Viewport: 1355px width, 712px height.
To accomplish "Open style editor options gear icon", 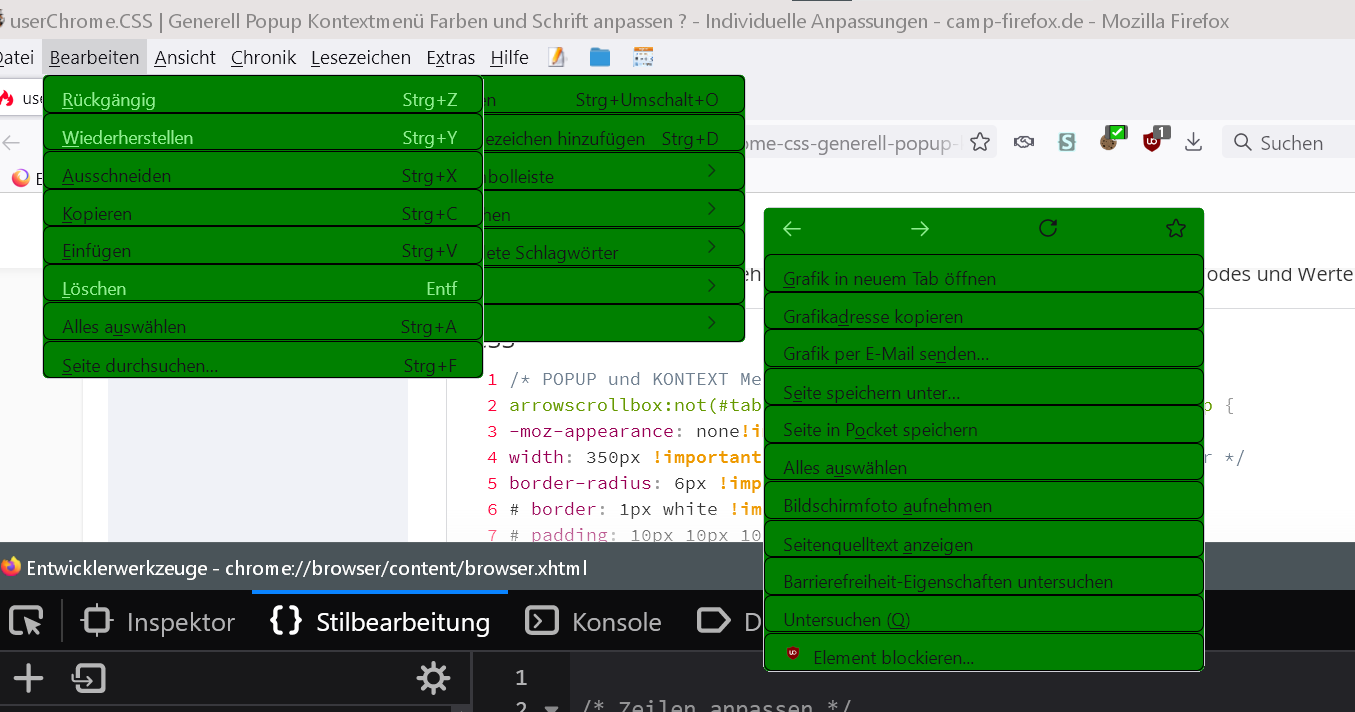I will [x=433, y=680].
